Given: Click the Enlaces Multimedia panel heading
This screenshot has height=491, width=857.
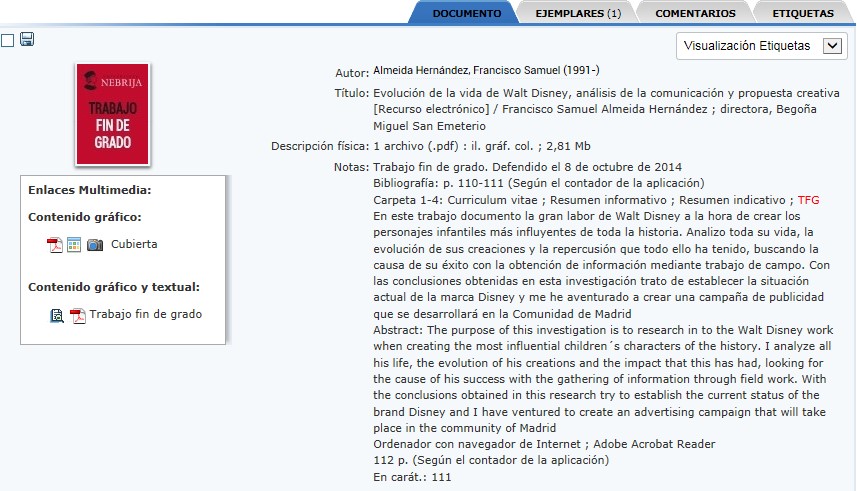Looking at the screenshot, I should coord(89,189).
